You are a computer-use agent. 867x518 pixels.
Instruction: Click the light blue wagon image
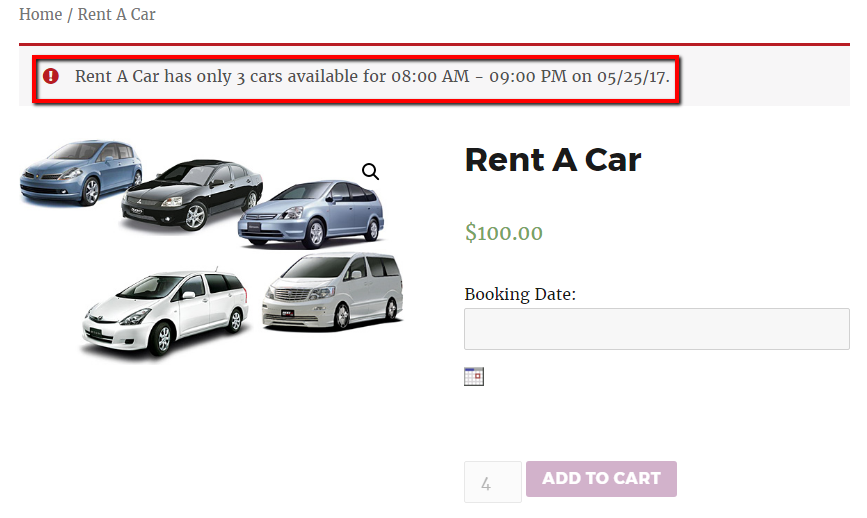(x=310, y=215)
